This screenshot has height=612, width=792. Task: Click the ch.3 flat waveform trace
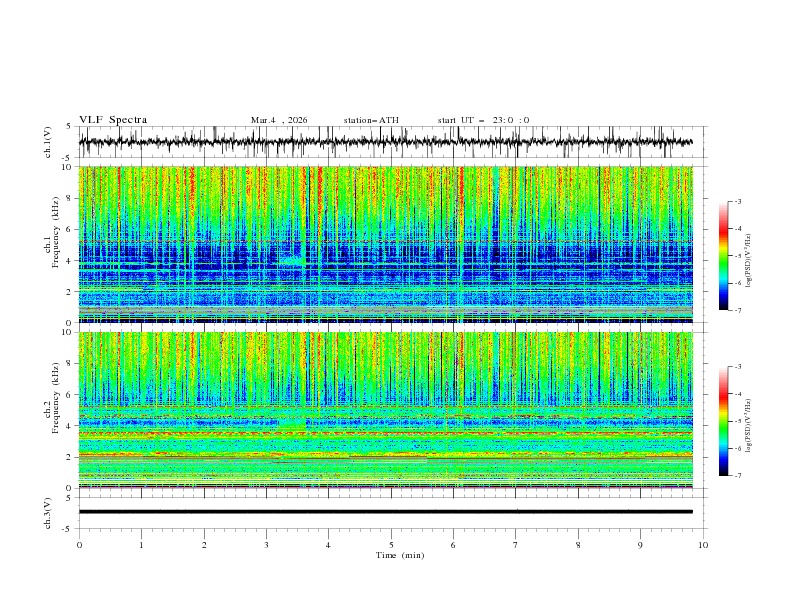tap(386, 512)
